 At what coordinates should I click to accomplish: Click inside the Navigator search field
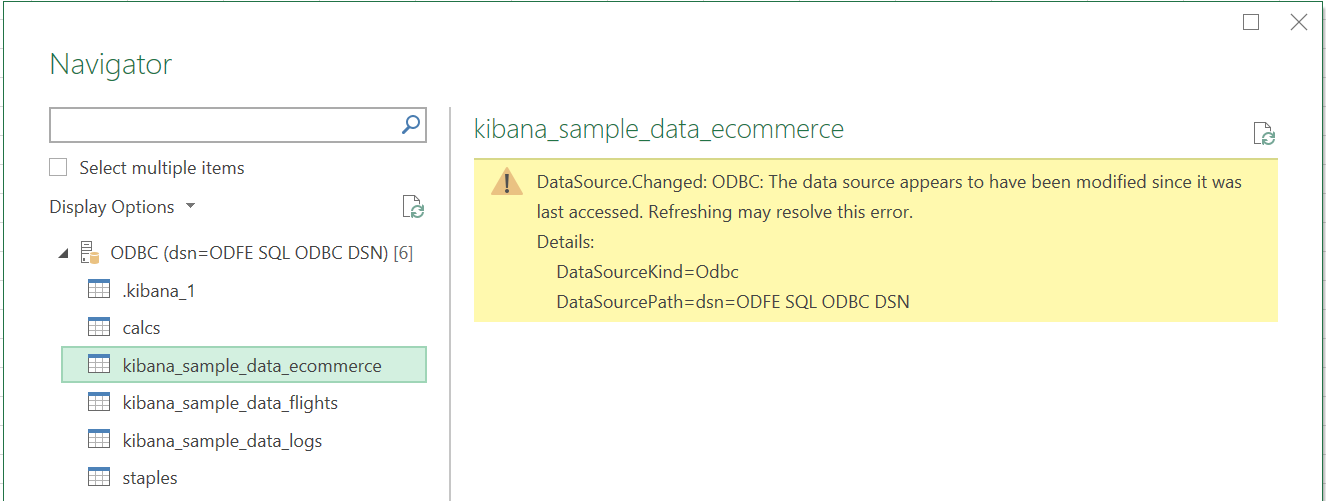coord(224,124)
